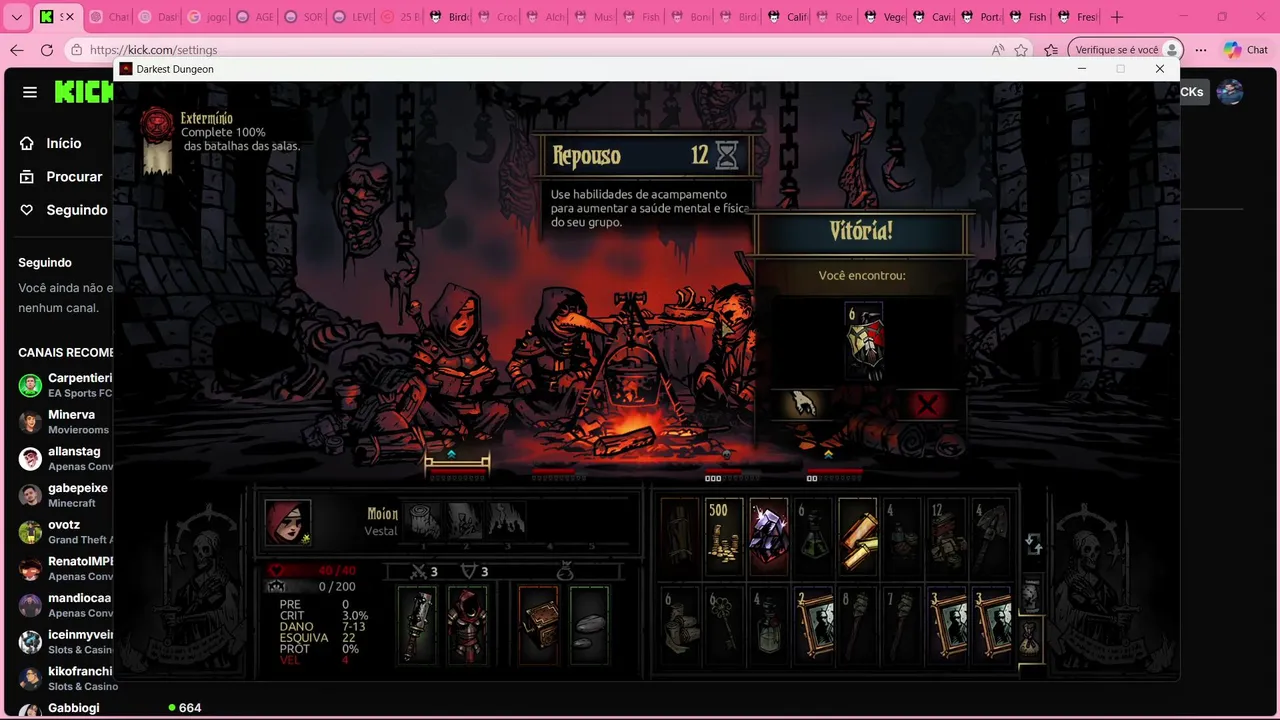This screenshot has height=720, width=1280.
Task: Select the 500 gold stack in inventory
Action: click(x=724, y=536)
